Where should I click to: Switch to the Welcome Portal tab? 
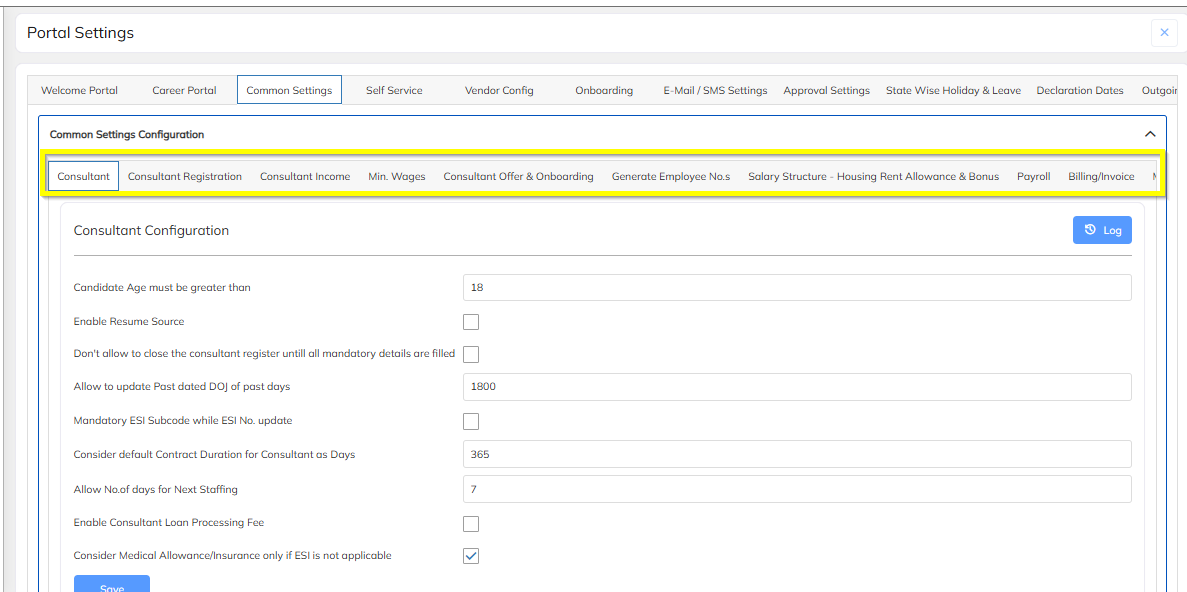pos(79,90)
